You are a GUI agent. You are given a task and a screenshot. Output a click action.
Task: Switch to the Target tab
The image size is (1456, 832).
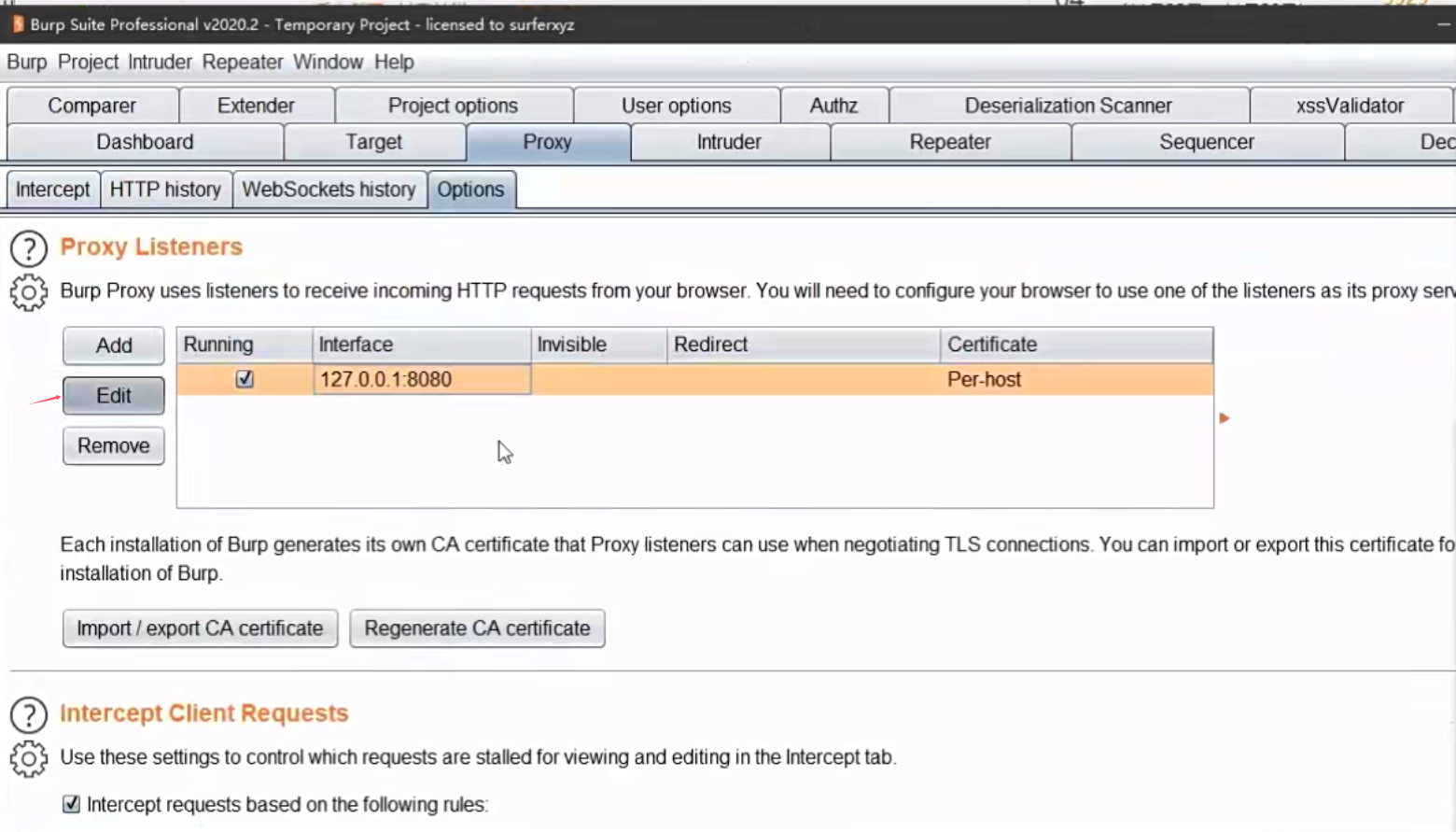373,142
